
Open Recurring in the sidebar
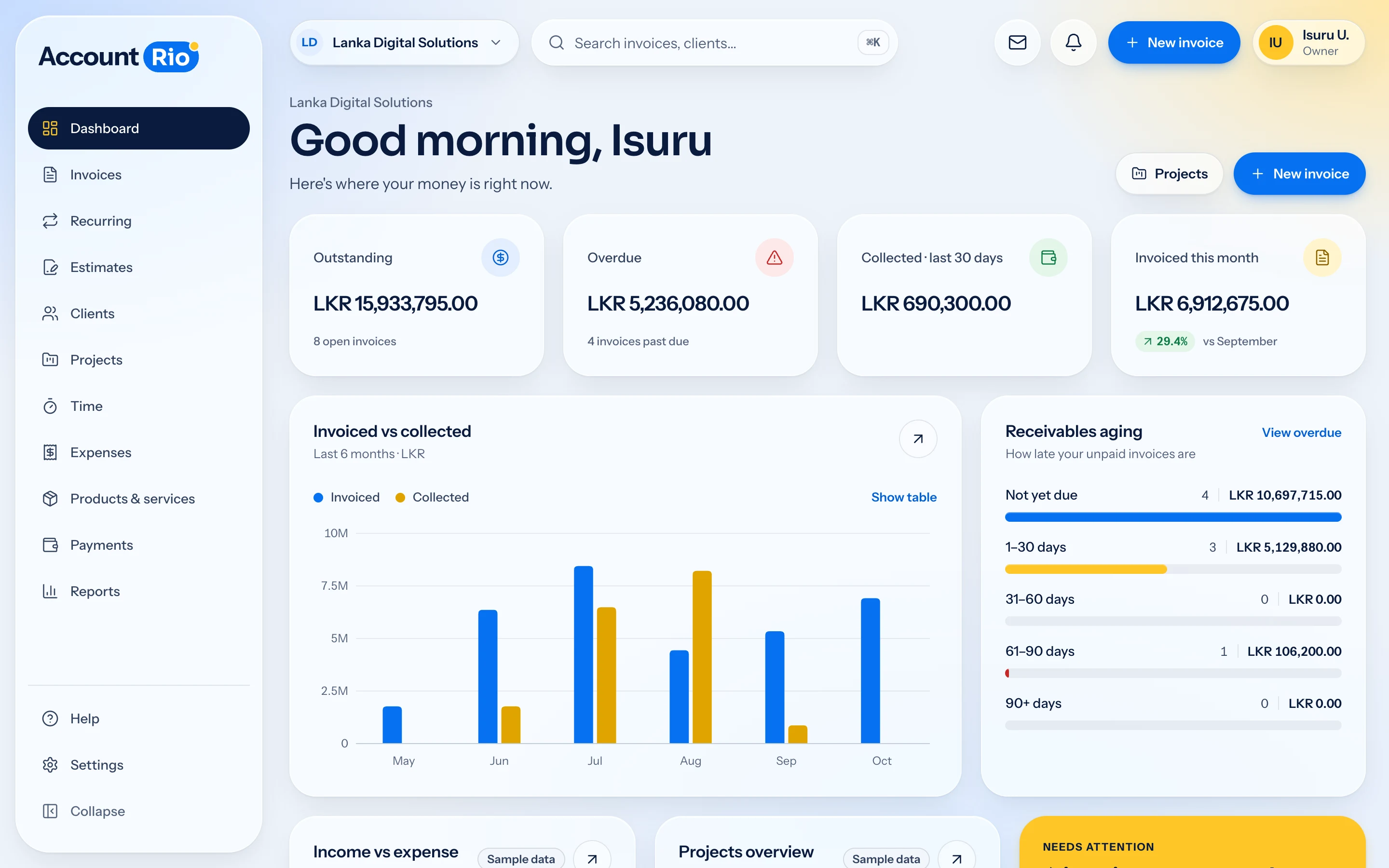139,221
